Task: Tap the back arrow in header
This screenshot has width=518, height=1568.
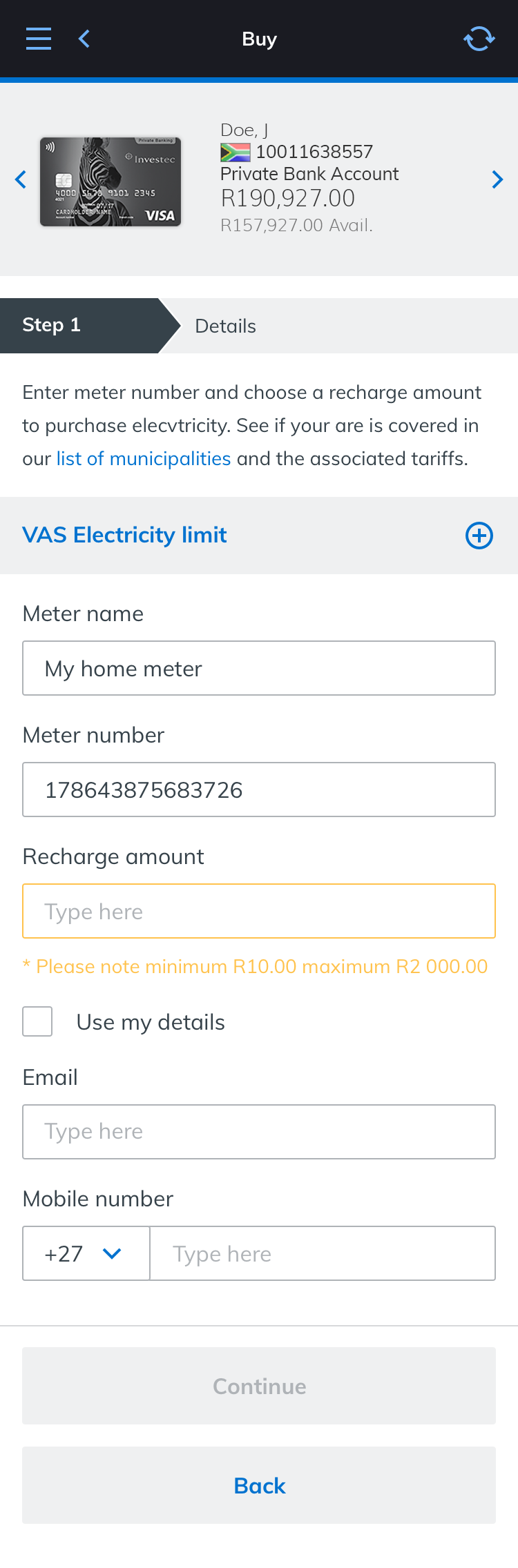Action: tap(84, 39)
